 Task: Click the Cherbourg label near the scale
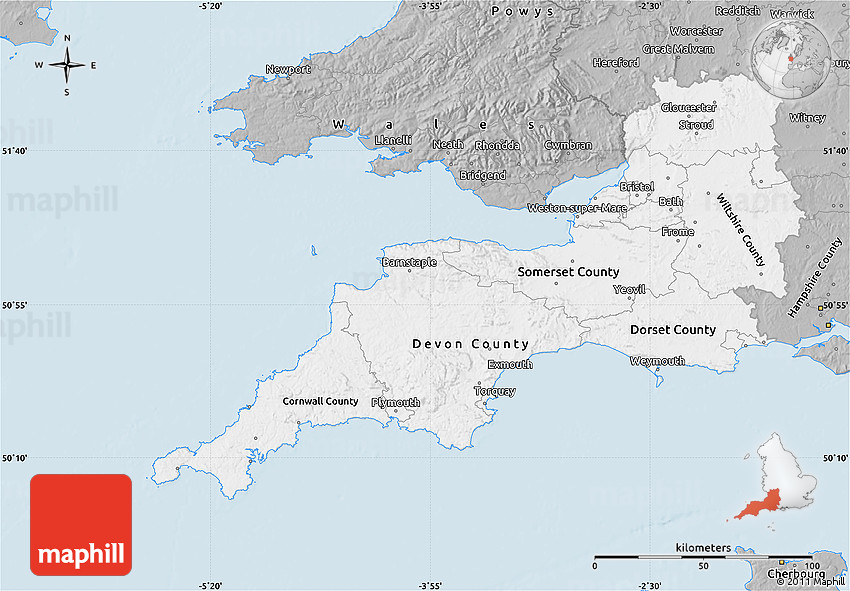[795, 575]
